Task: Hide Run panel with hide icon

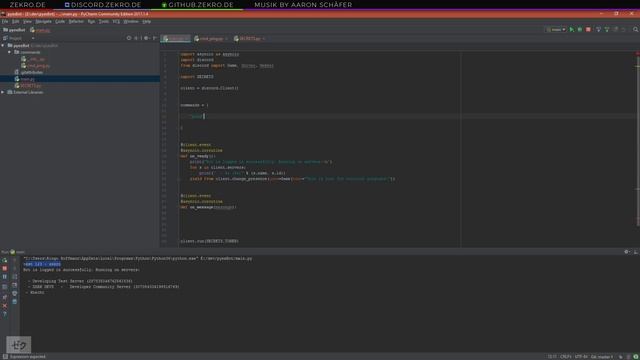Action: 636,252
